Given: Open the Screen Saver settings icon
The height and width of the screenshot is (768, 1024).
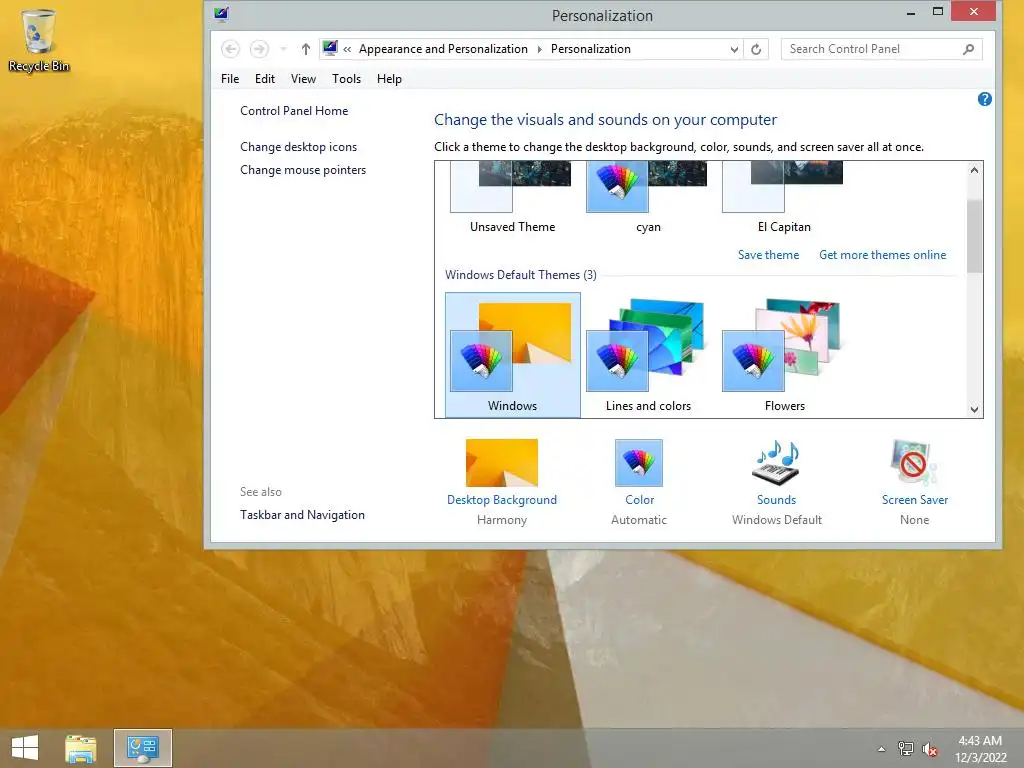Looking at the screenshot, I should (914, 462).
